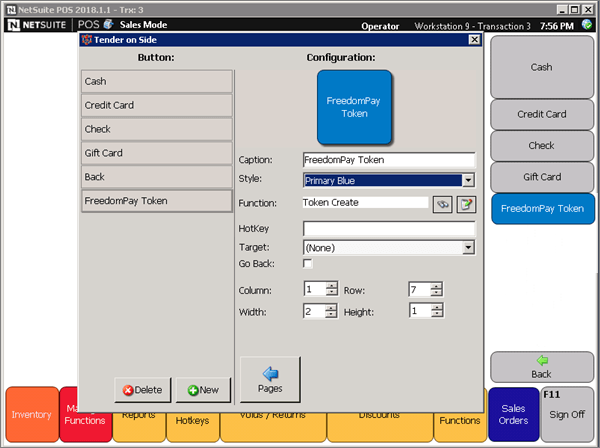Click the NetSuite title bar app icon
600x448 pixels.
tap(11, 10)
